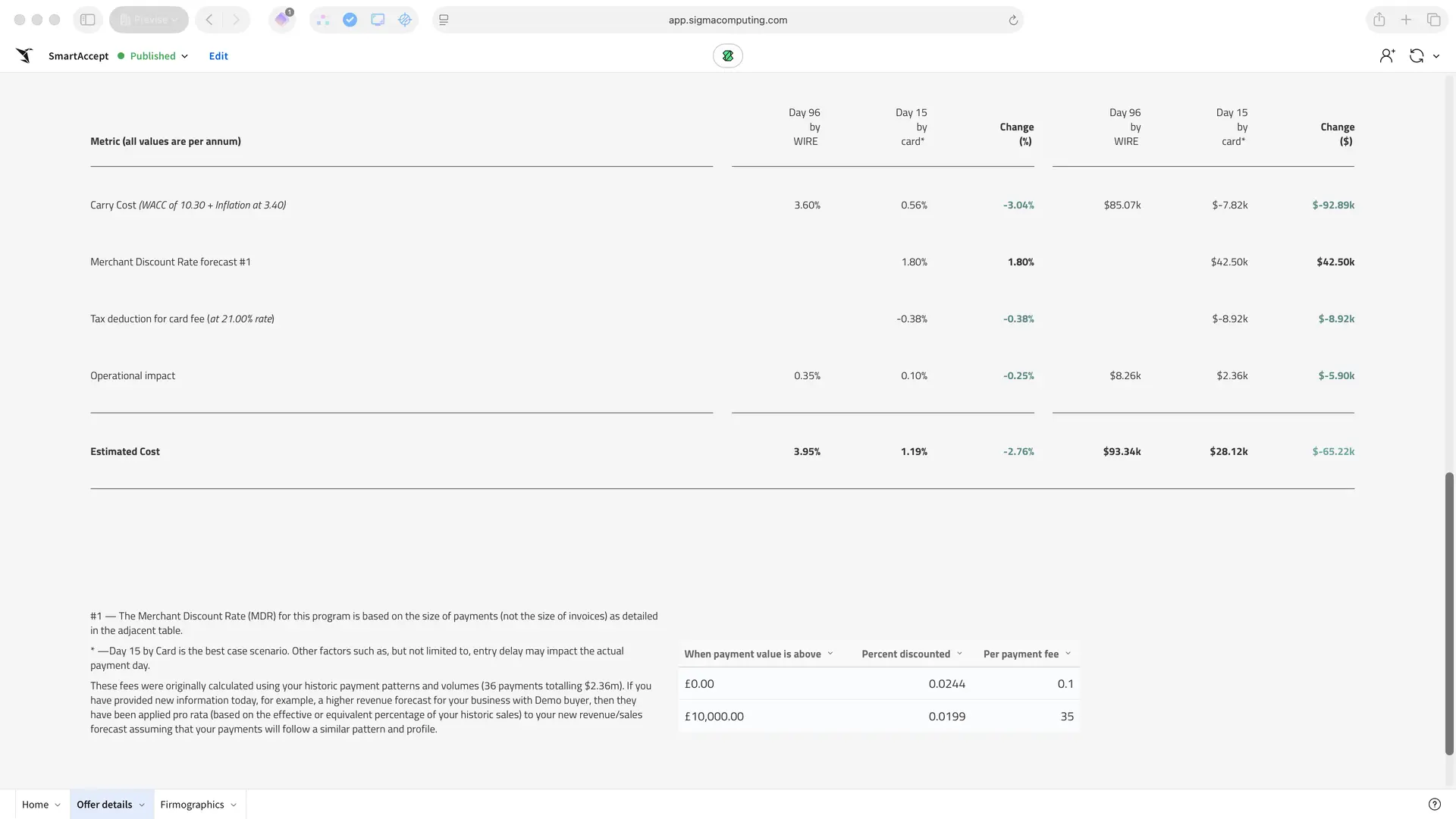Screen dimensions: 1456x819
Task: Select the £10,000.00 table cell
Action: point(714,717)
